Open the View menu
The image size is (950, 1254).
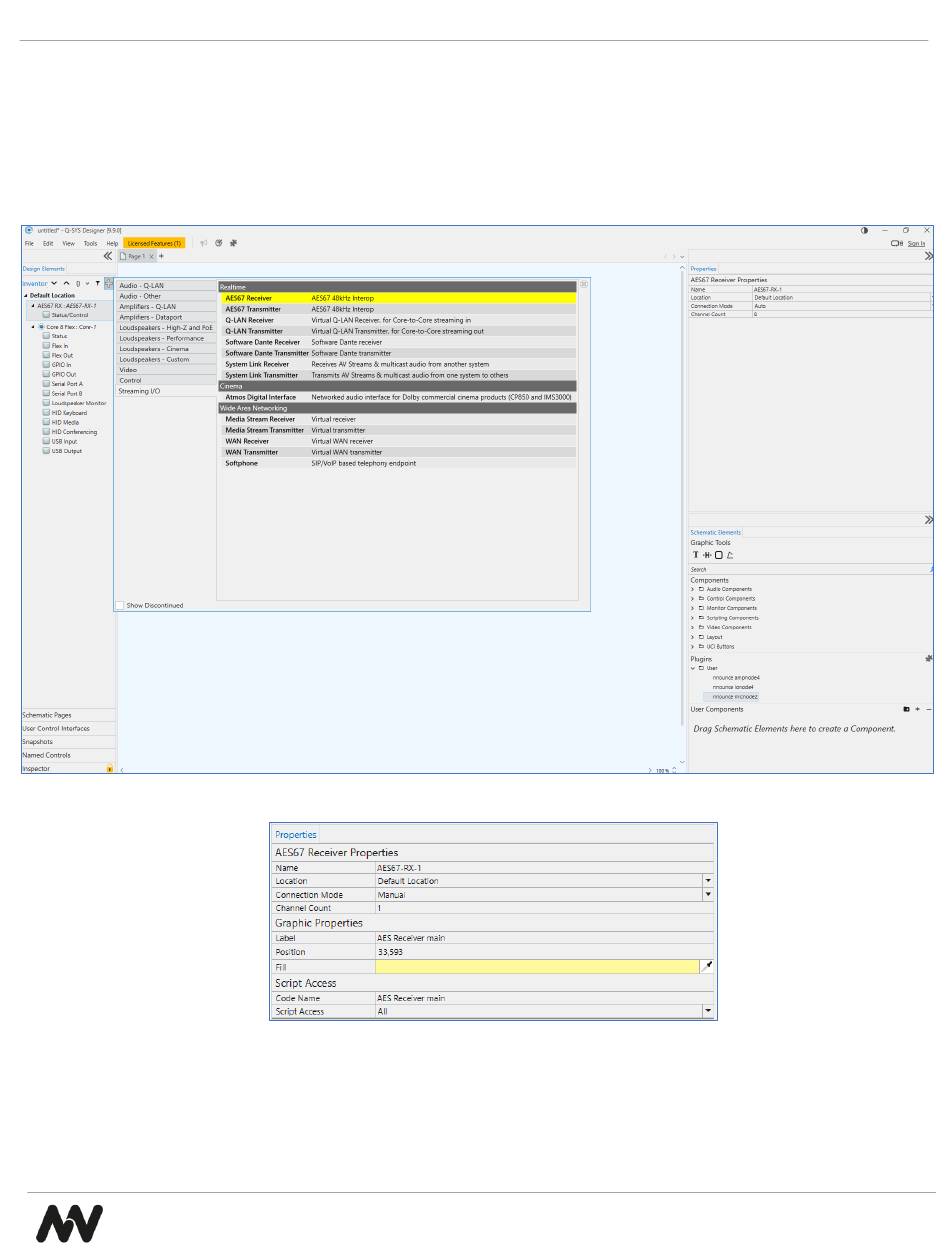pyautogui.click(x=68, y=243)
